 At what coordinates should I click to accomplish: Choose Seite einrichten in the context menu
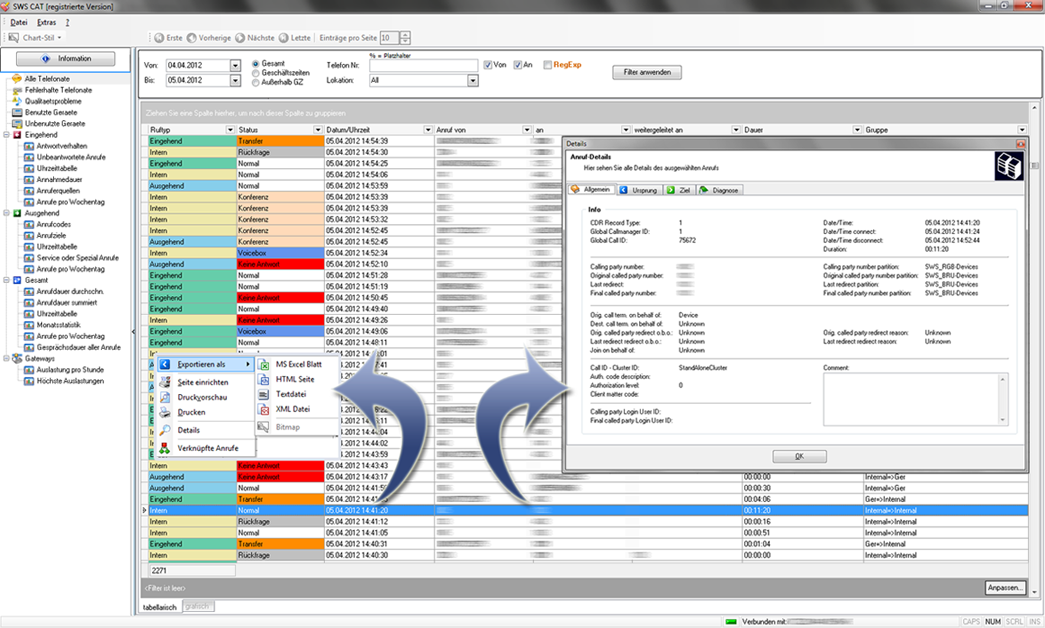[x=203, y=382]
